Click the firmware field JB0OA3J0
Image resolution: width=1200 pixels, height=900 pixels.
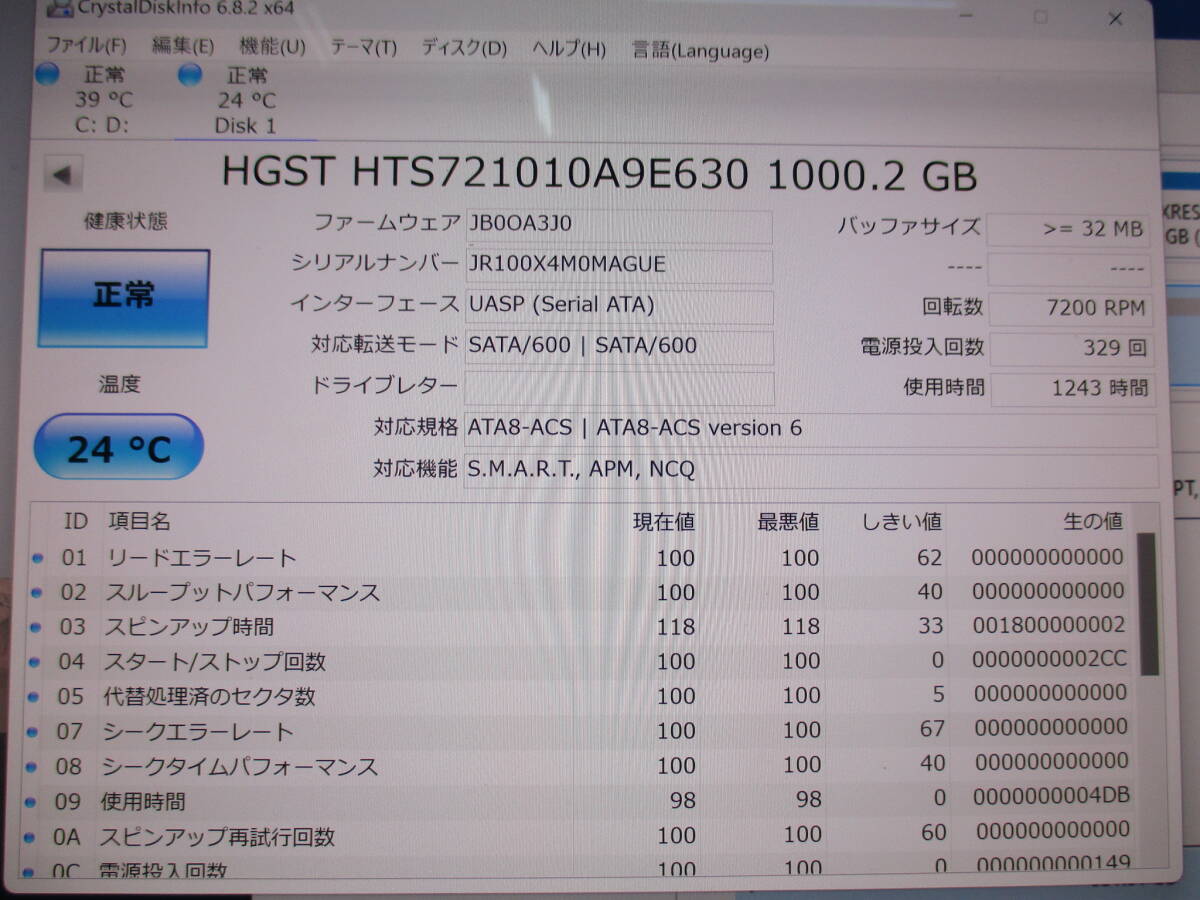coord(620,225)
